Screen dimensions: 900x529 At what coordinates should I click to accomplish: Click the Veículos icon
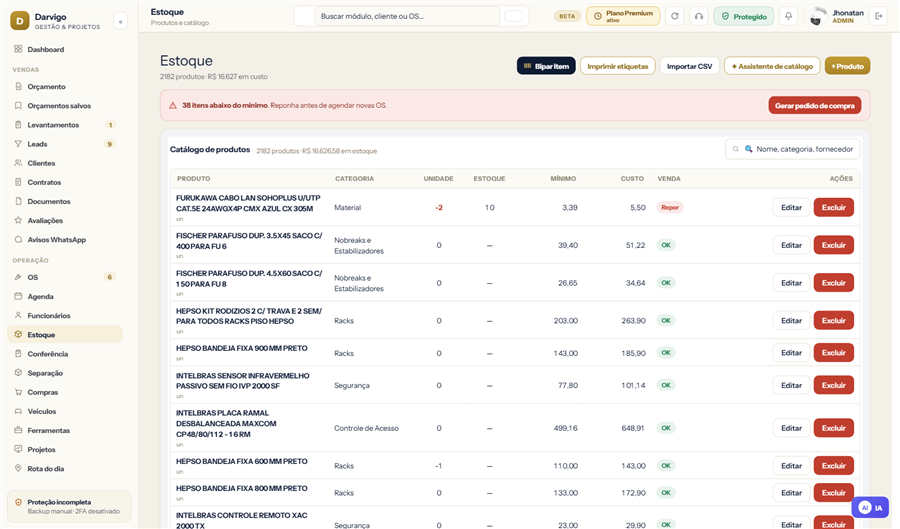[18, 411]
